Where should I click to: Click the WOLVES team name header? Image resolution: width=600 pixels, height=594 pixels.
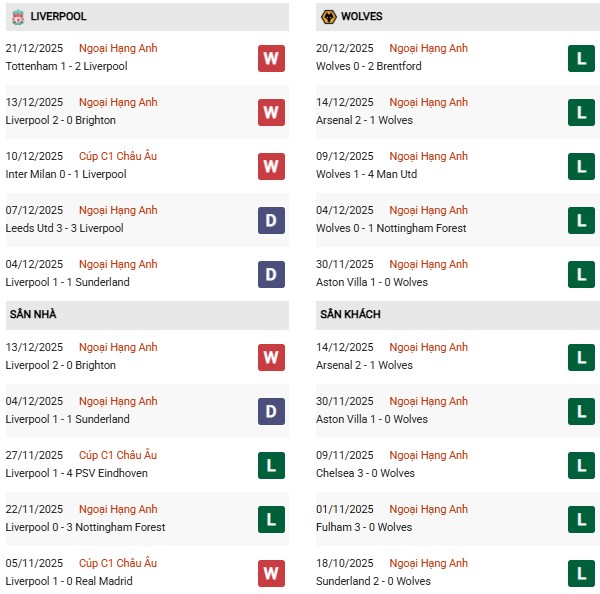pos(361,17)
